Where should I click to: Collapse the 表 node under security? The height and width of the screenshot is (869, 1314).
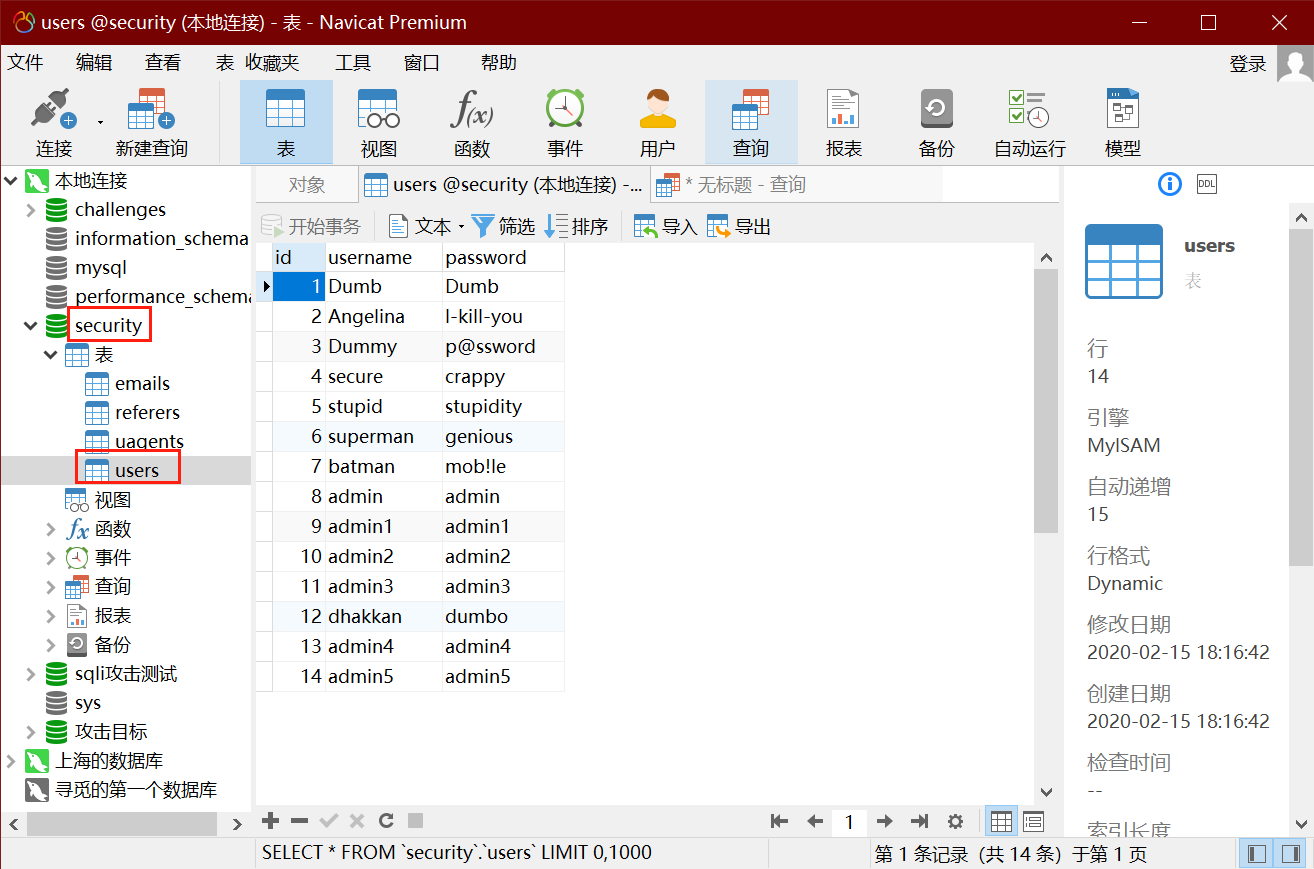(x=51, y=355)
